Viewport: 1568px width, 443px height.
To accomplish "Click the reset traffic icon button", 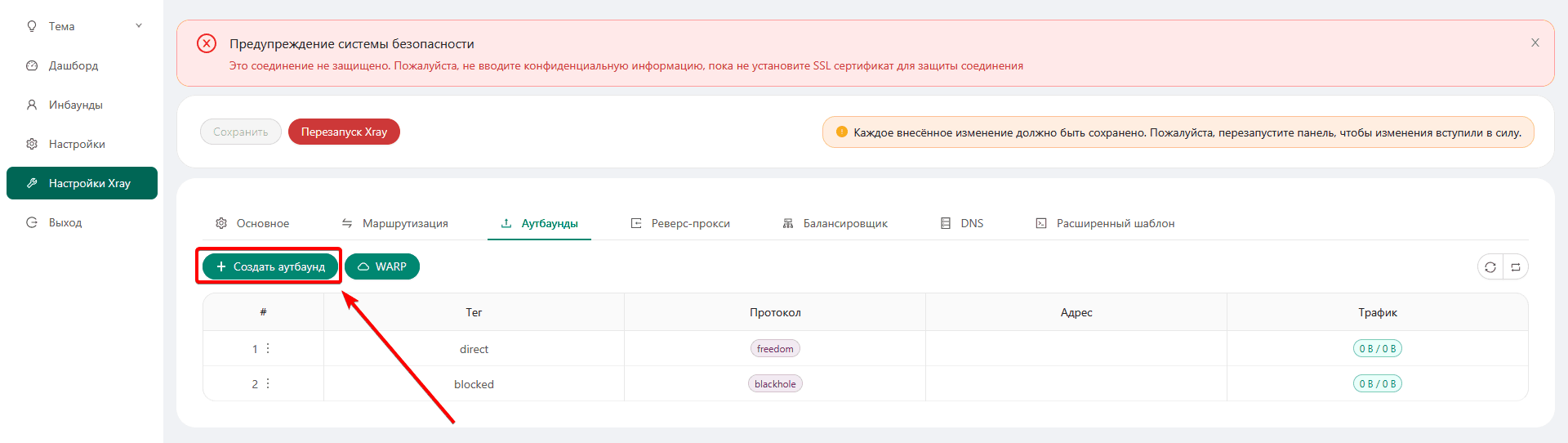I will [1516, 267].
